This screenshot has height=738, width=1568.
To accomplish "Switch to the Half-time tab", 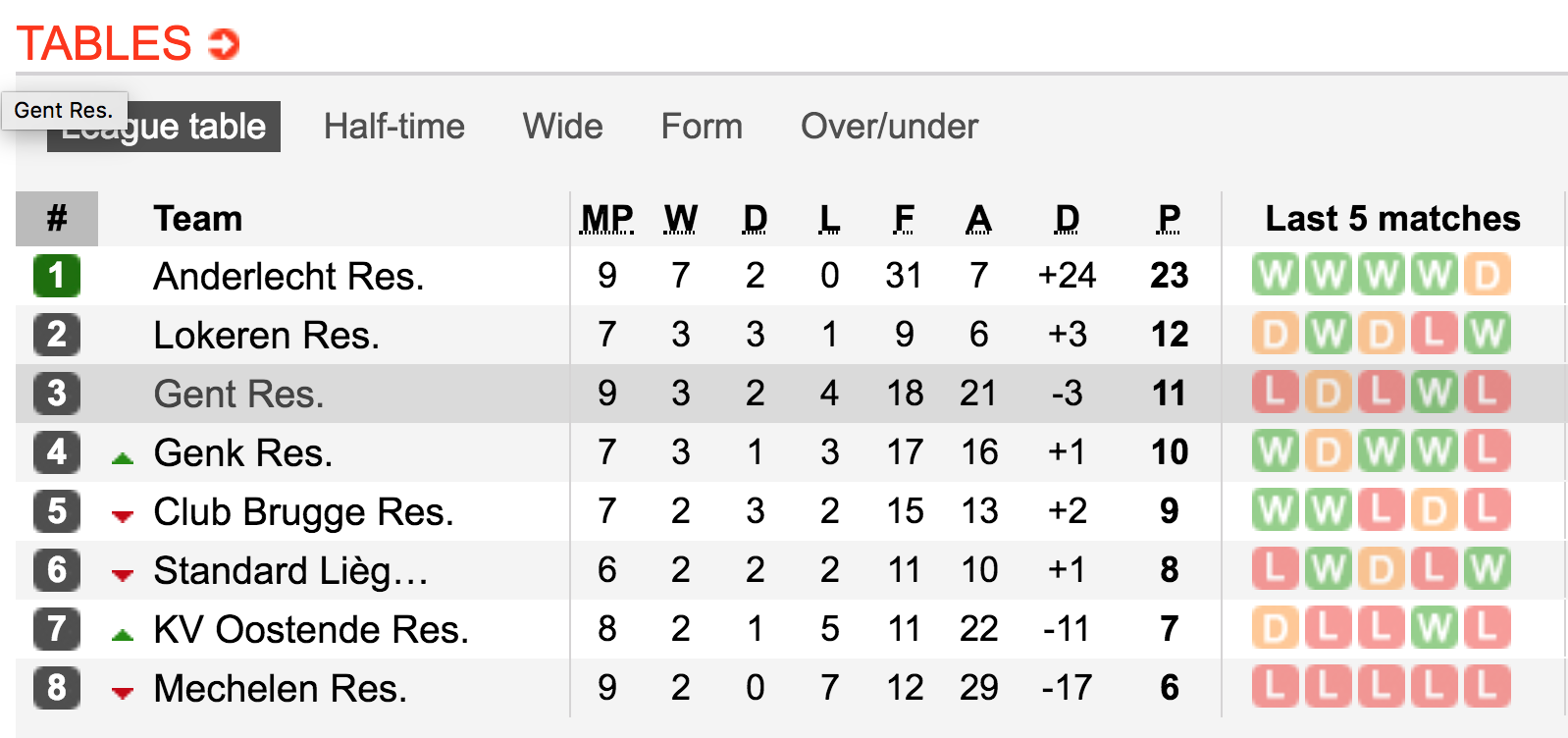I will coord(394,127).
